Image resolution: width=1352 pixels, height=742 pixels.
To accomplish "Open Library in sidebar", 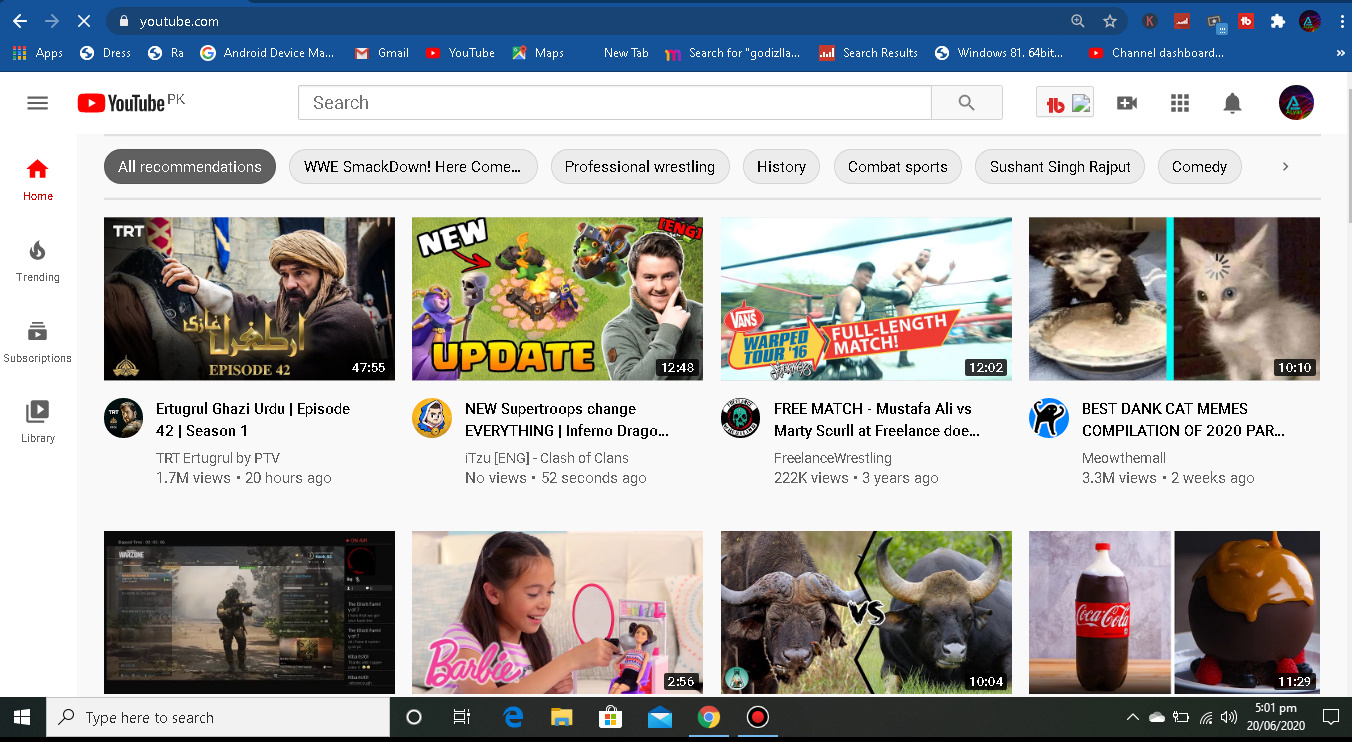I will [x=38, y=422].
